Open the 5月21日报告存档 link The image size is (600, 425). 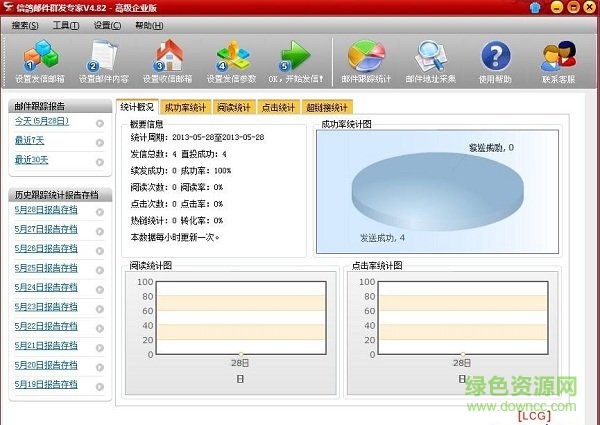pos(46,345)
